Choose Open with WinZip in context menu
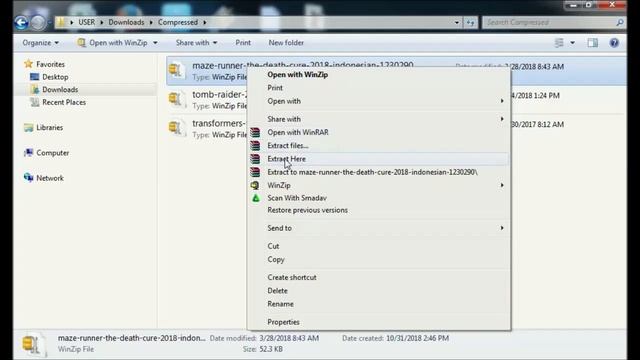 379,75
